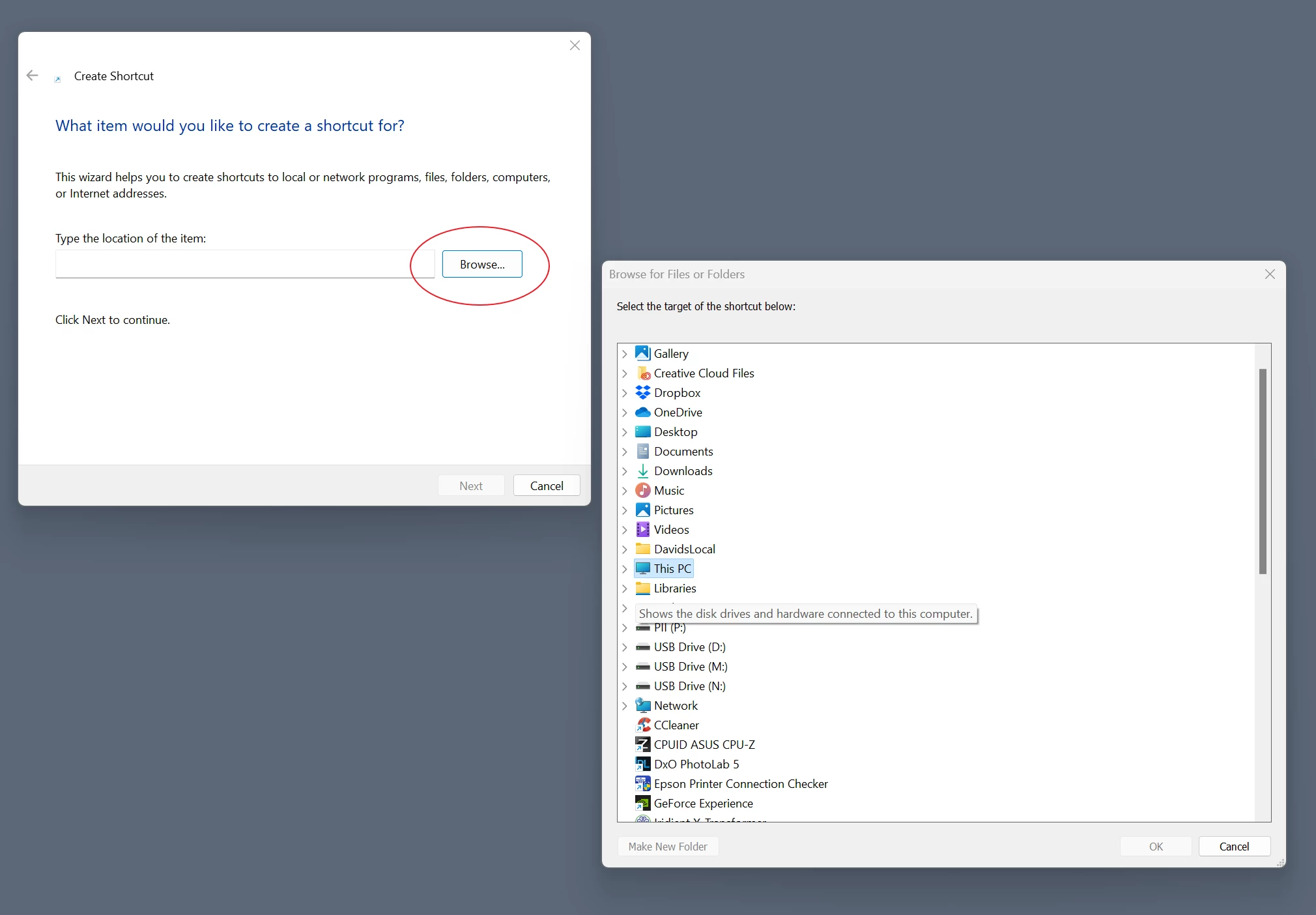Select the Downloads folder item
This screenshot has height=915, width=1316.
[x=683, y=471]
